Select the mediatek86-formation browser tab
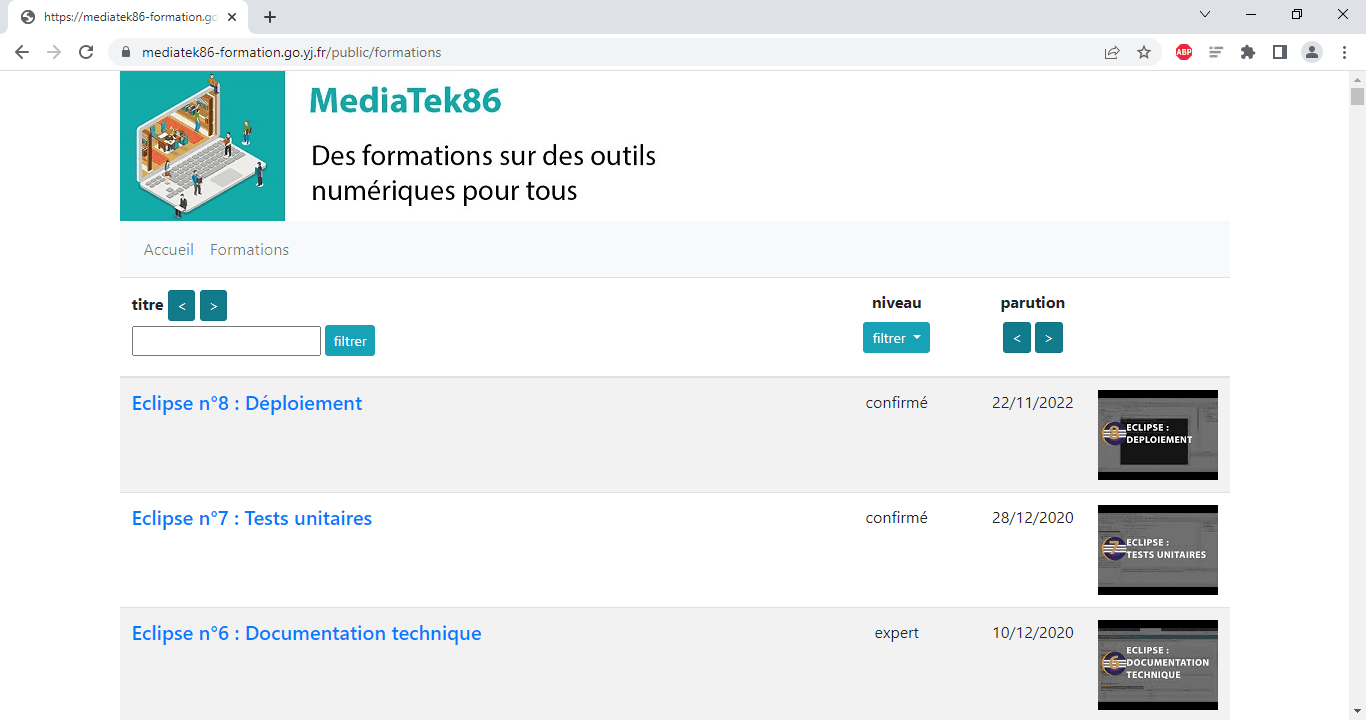Viewport: 1366px width, 720px height. [x=128, y=17]
